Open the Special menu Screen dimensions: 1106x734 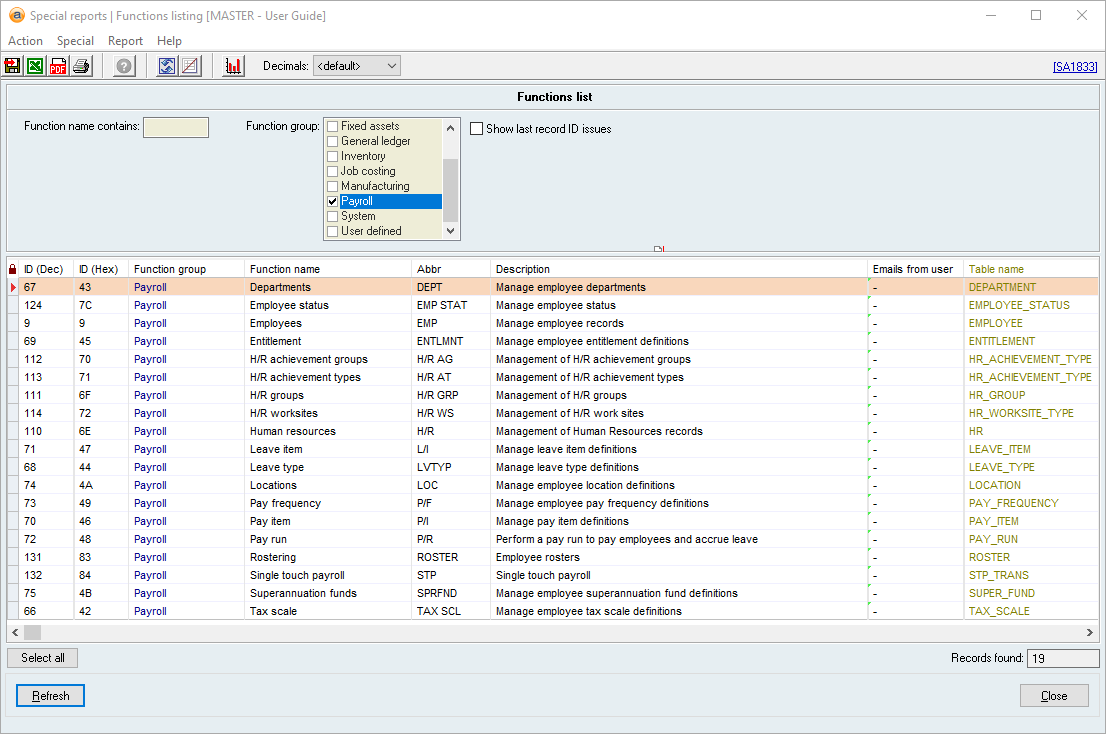[75, 41]
